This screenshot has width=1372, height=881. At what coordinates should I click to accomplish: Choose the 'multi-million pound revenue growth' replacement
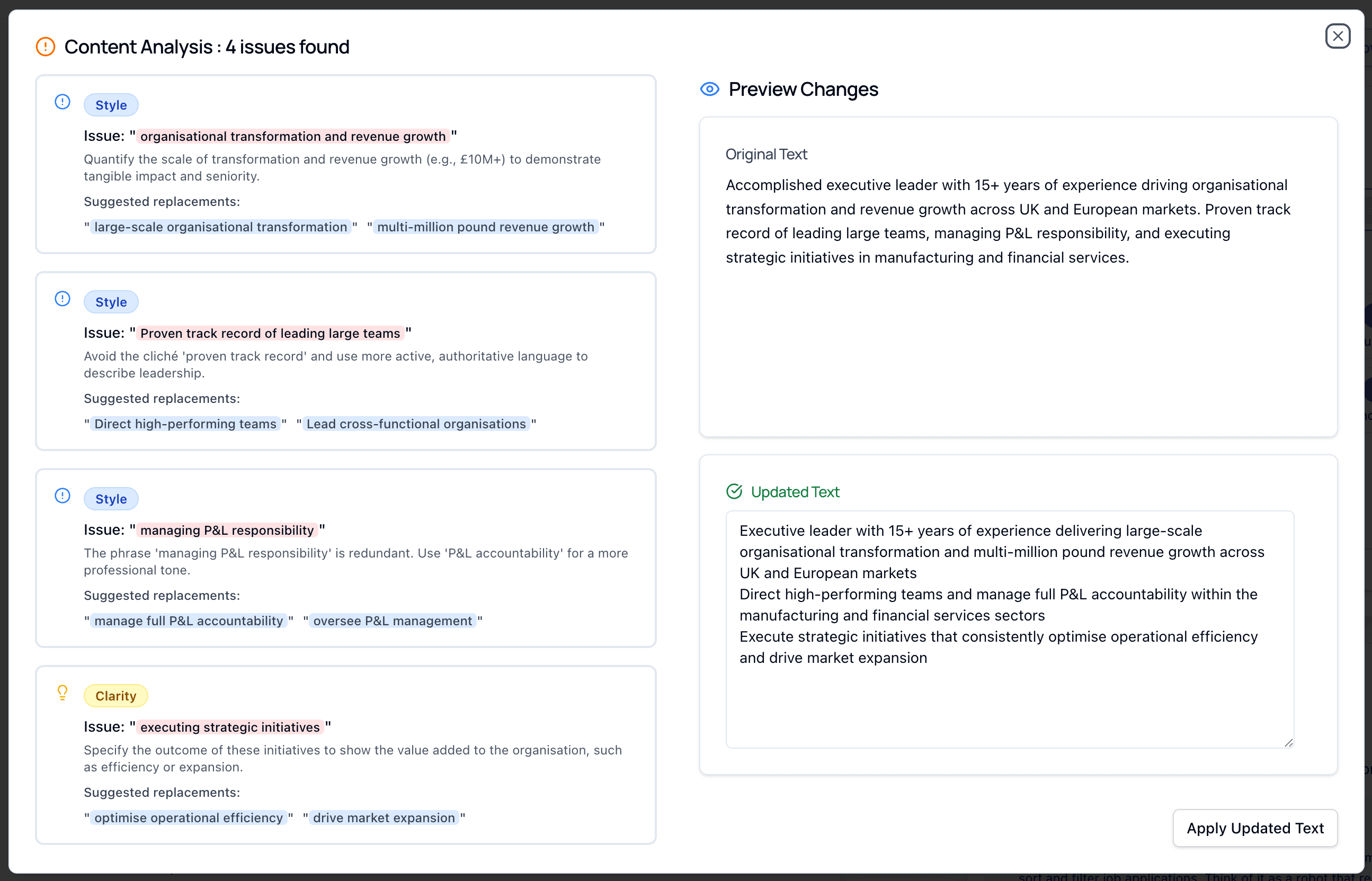pyautogui.click(x=485, y=227)
